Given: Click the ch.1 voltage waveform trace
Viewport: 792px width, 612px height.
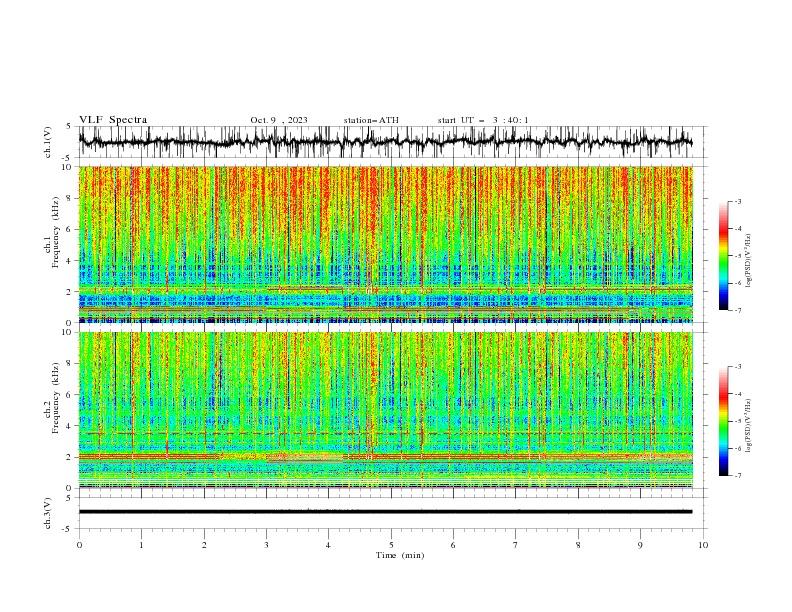Looking at the screenshot, I should pyautogui.click(x=385, y=142).
